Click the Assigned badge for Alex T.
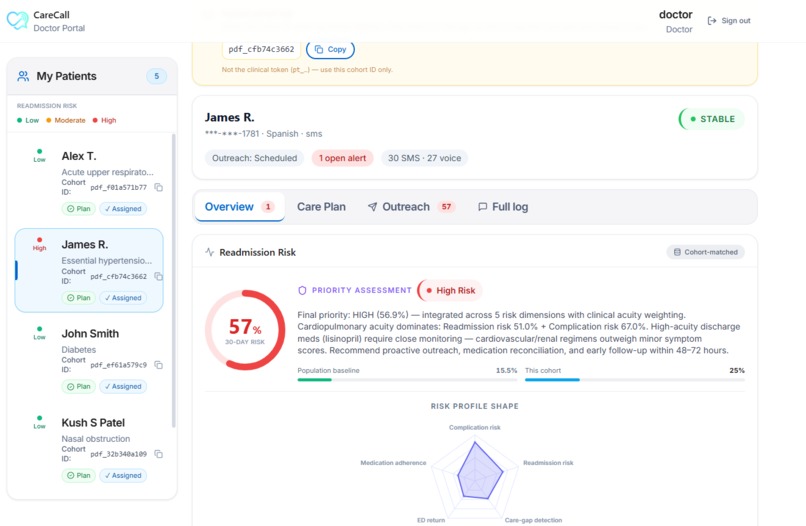Viewport: 806px width, 526px height. click(x=123, y=209)
